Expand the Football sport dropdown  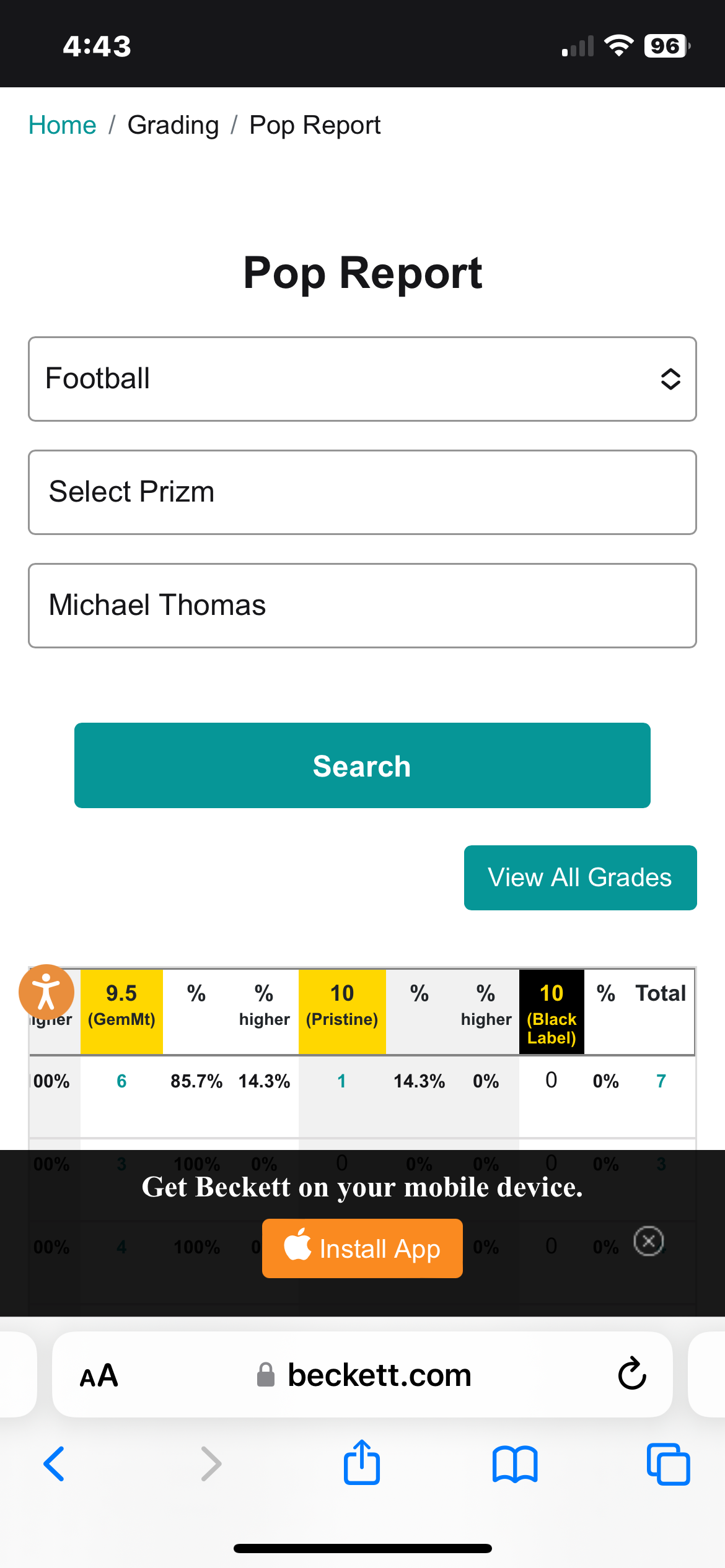click(x=362, y=379)
